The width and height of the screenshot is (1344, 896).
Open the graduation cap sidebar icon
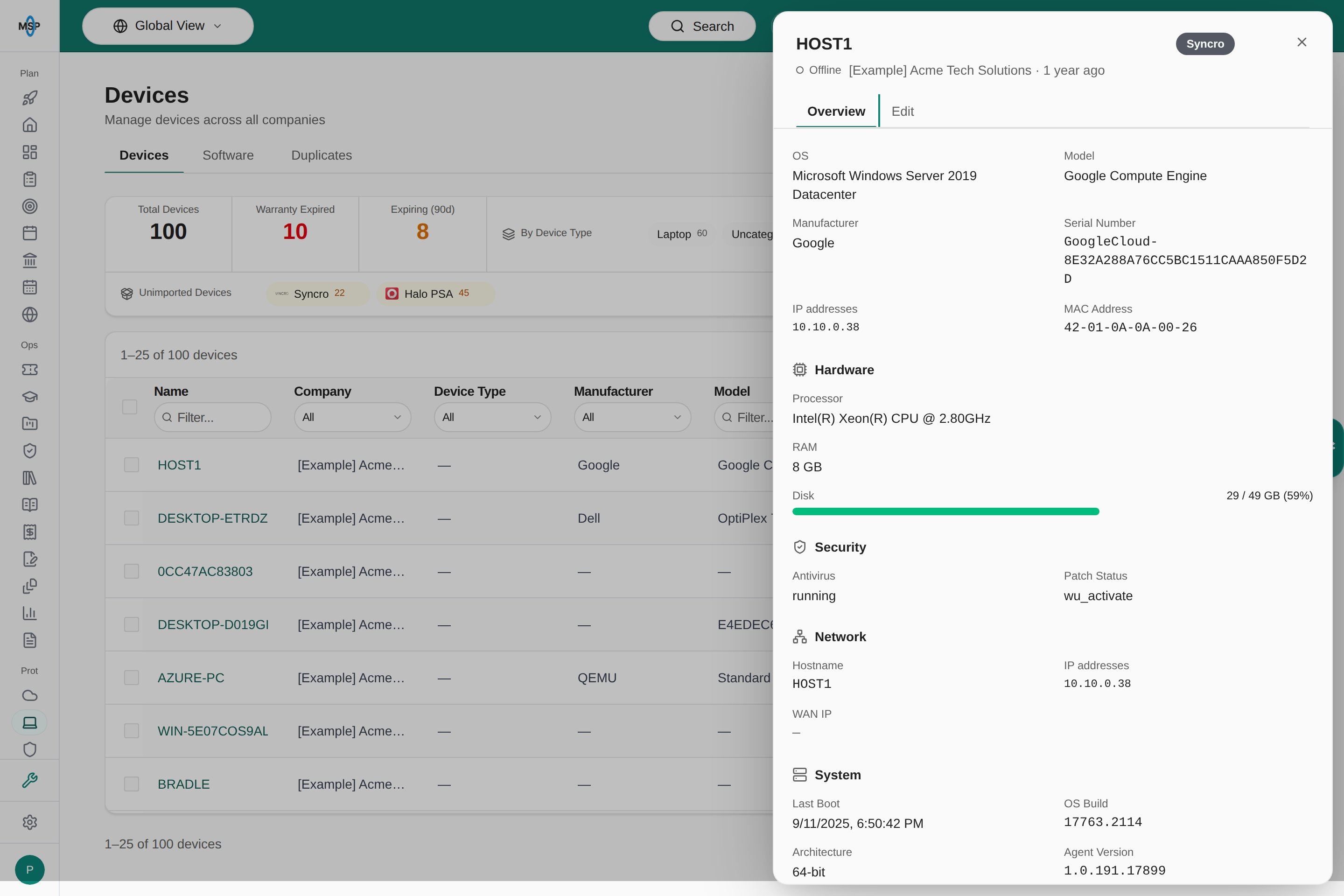coord(30,397)
